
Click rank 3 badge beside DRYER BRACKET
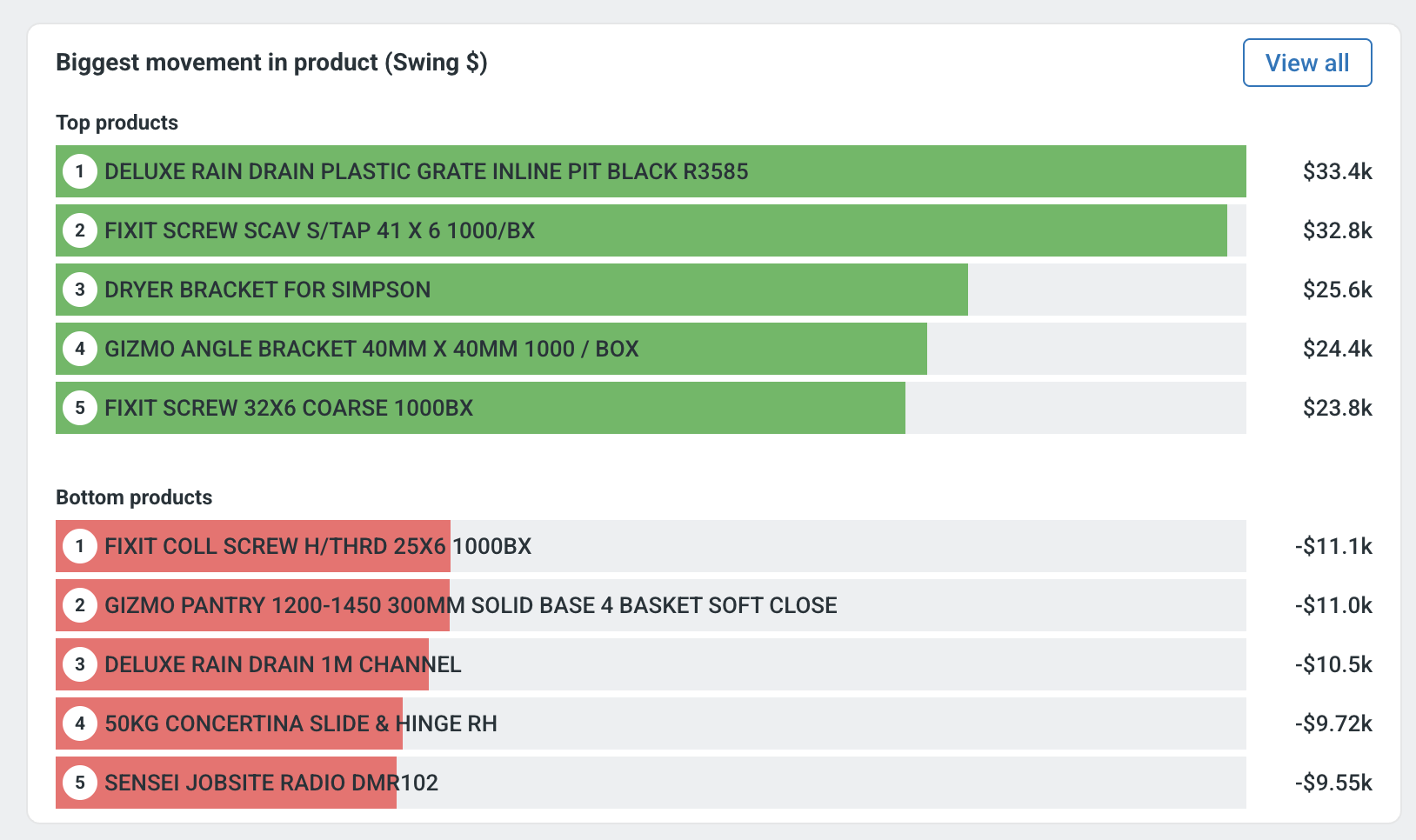[80, 290]
